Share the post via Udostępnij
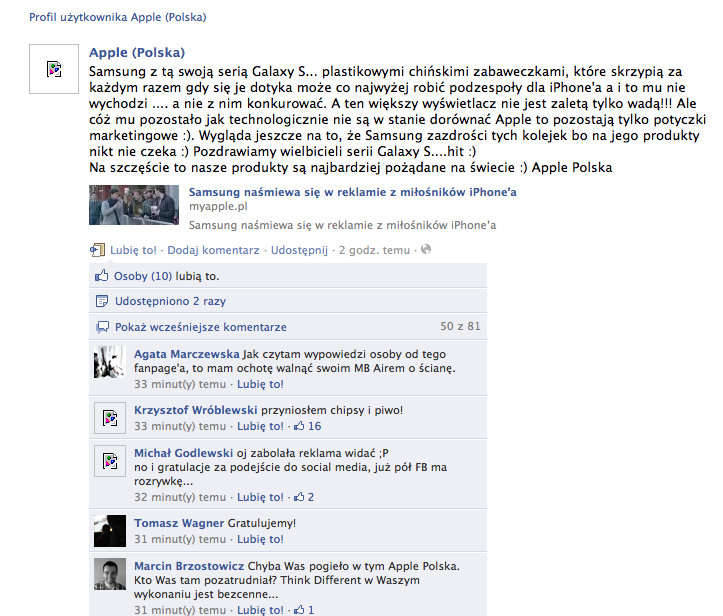 [x=299, y=250]
